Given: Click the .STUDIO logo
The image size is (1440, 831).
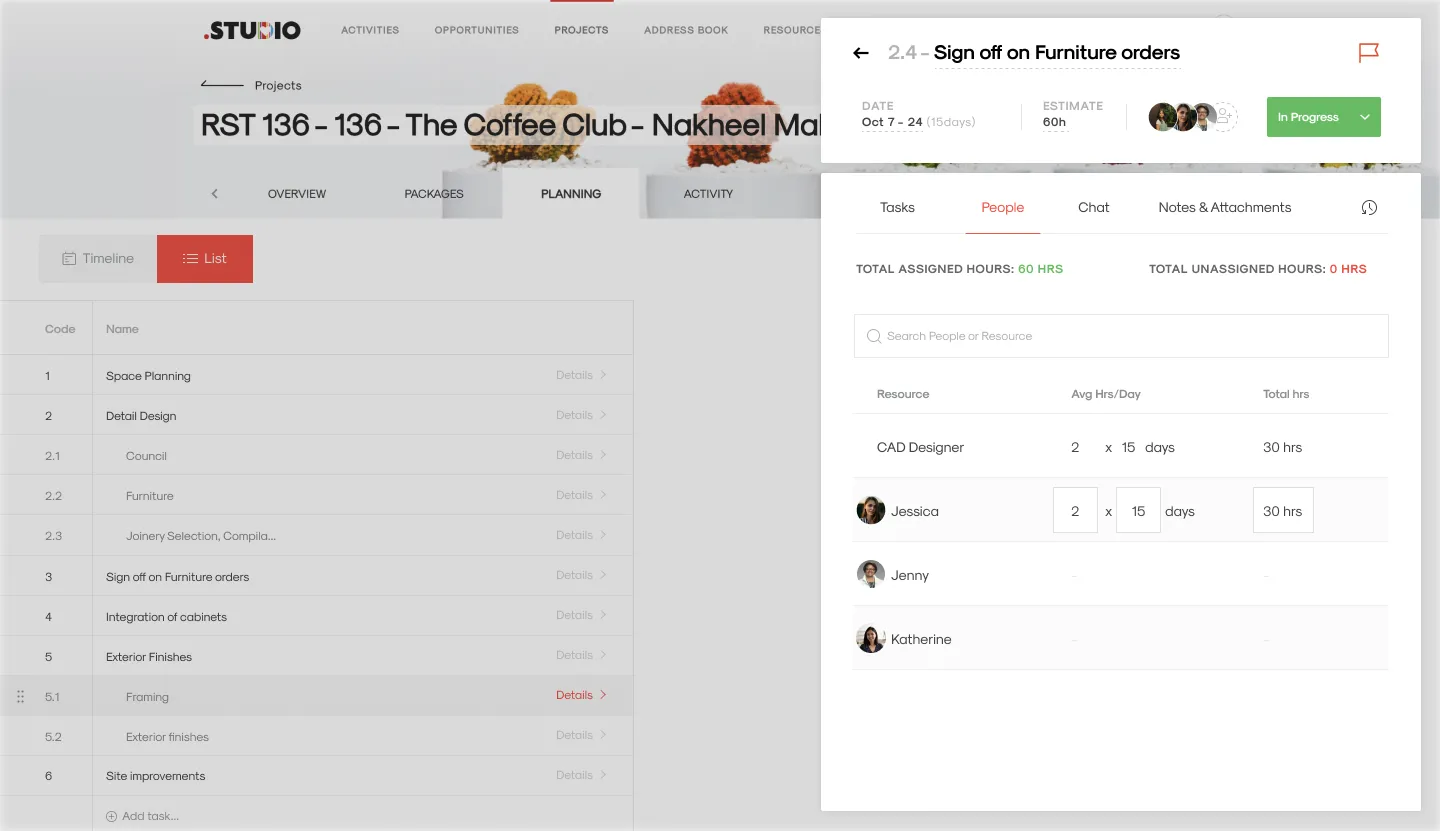Looking at the screenshot, I should pos(252,30).
